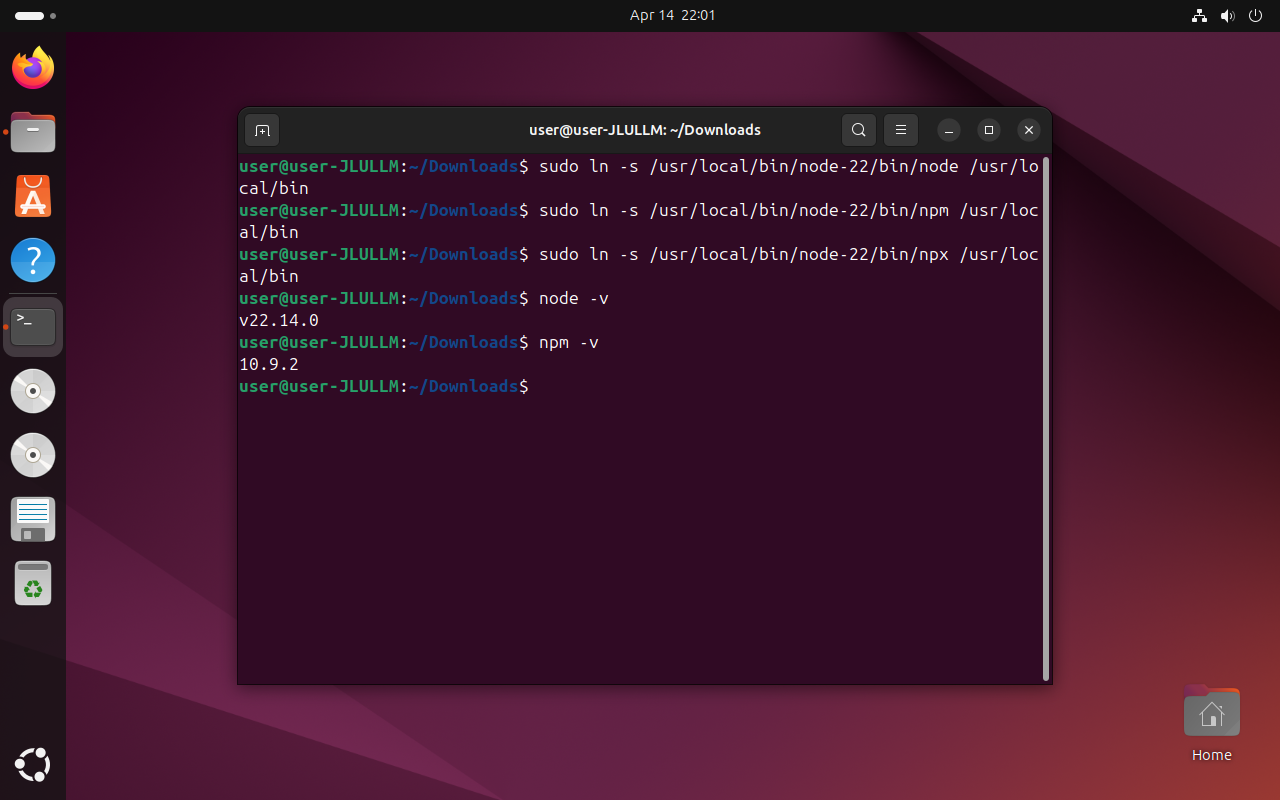Click the network icon in the top bar
Screen dimensions: 1280x800
1199,15
